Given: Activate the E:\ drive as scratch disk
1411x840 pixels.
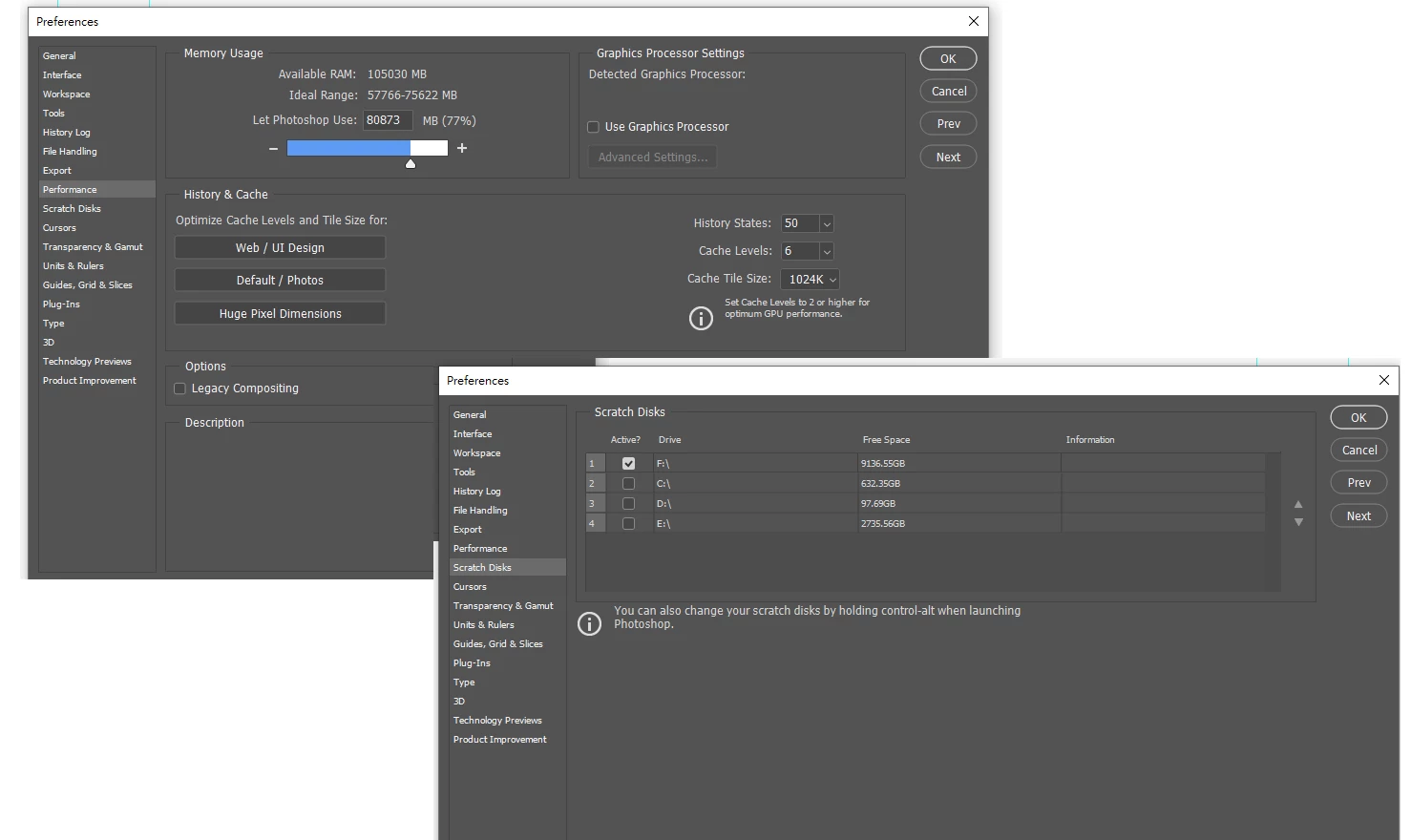Looking at the screenshot, I should (628, 524).
